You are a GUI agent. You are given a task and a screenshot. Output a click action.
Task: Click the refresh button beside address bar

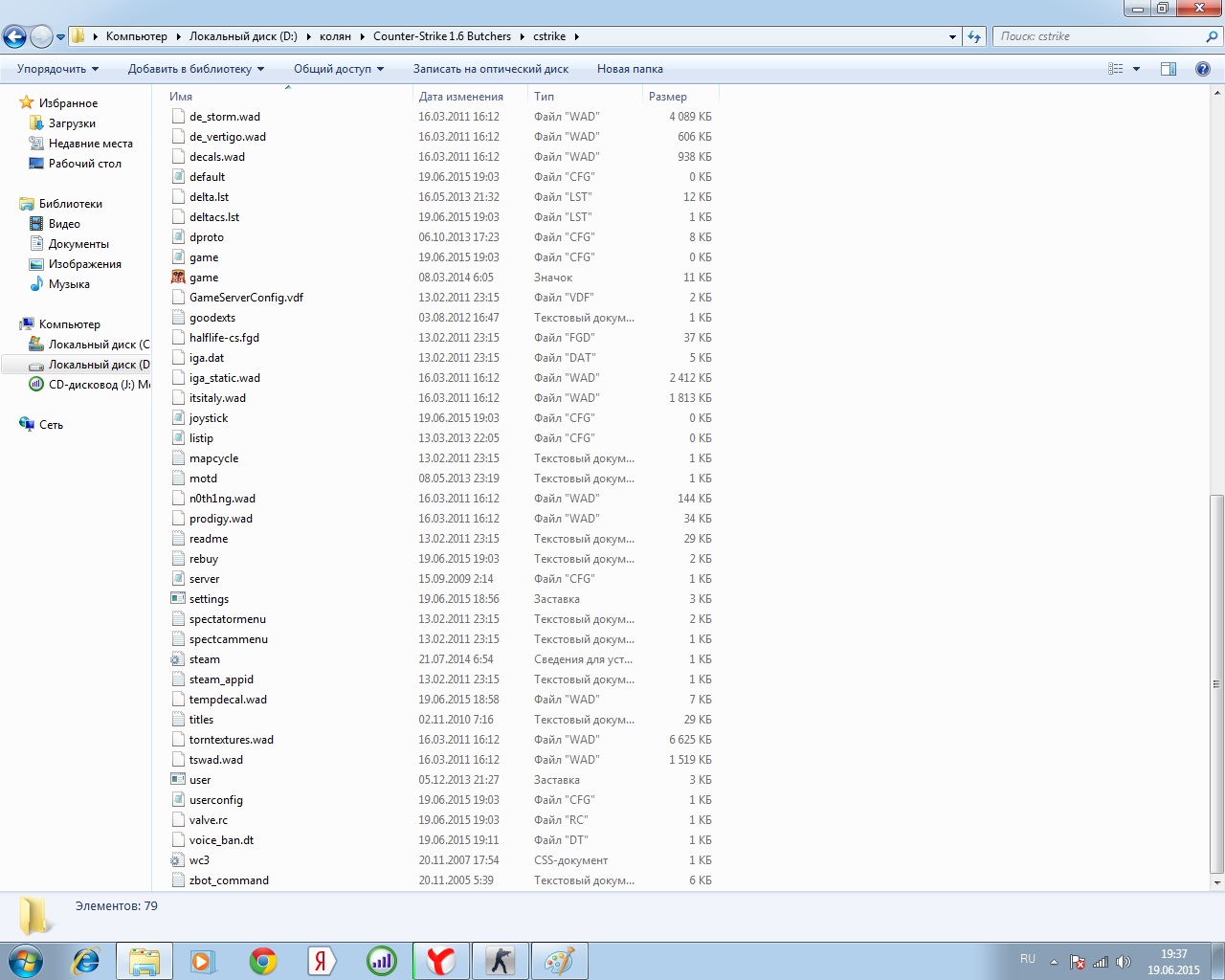point(974,36)
